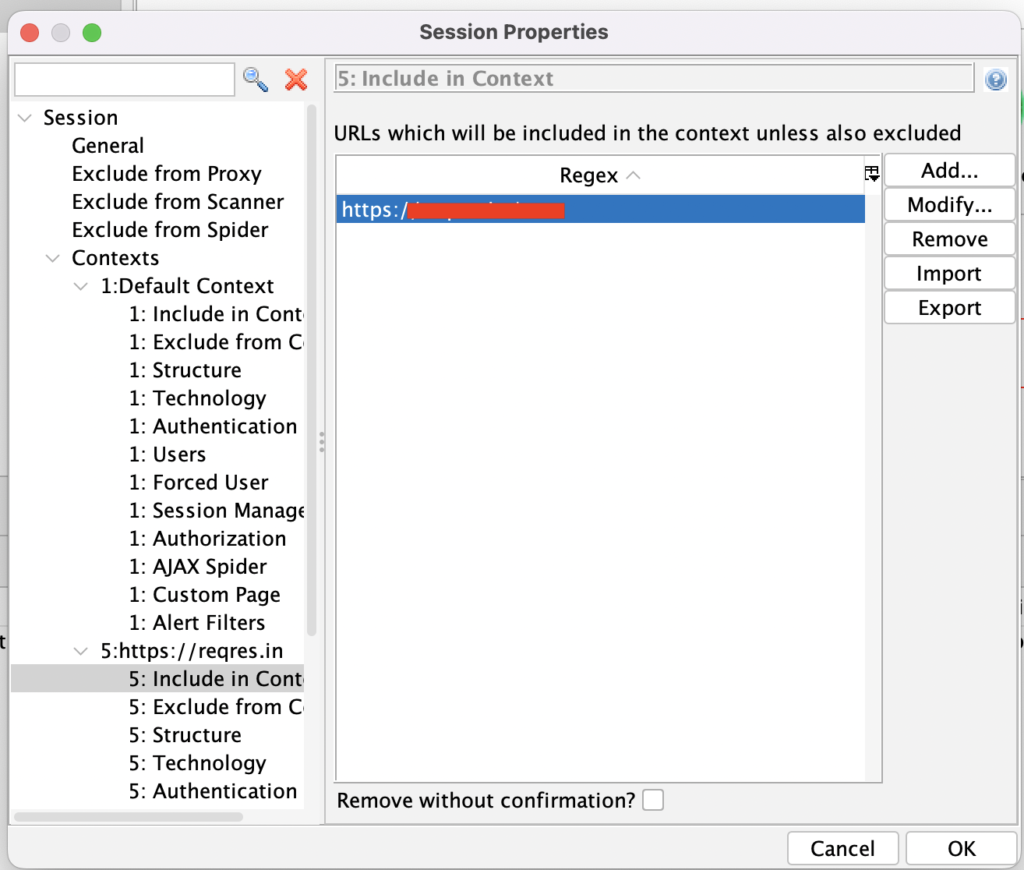Screen dimensions: 1024x870
Task: Select General in the session tree
Action: click(108, 146)
